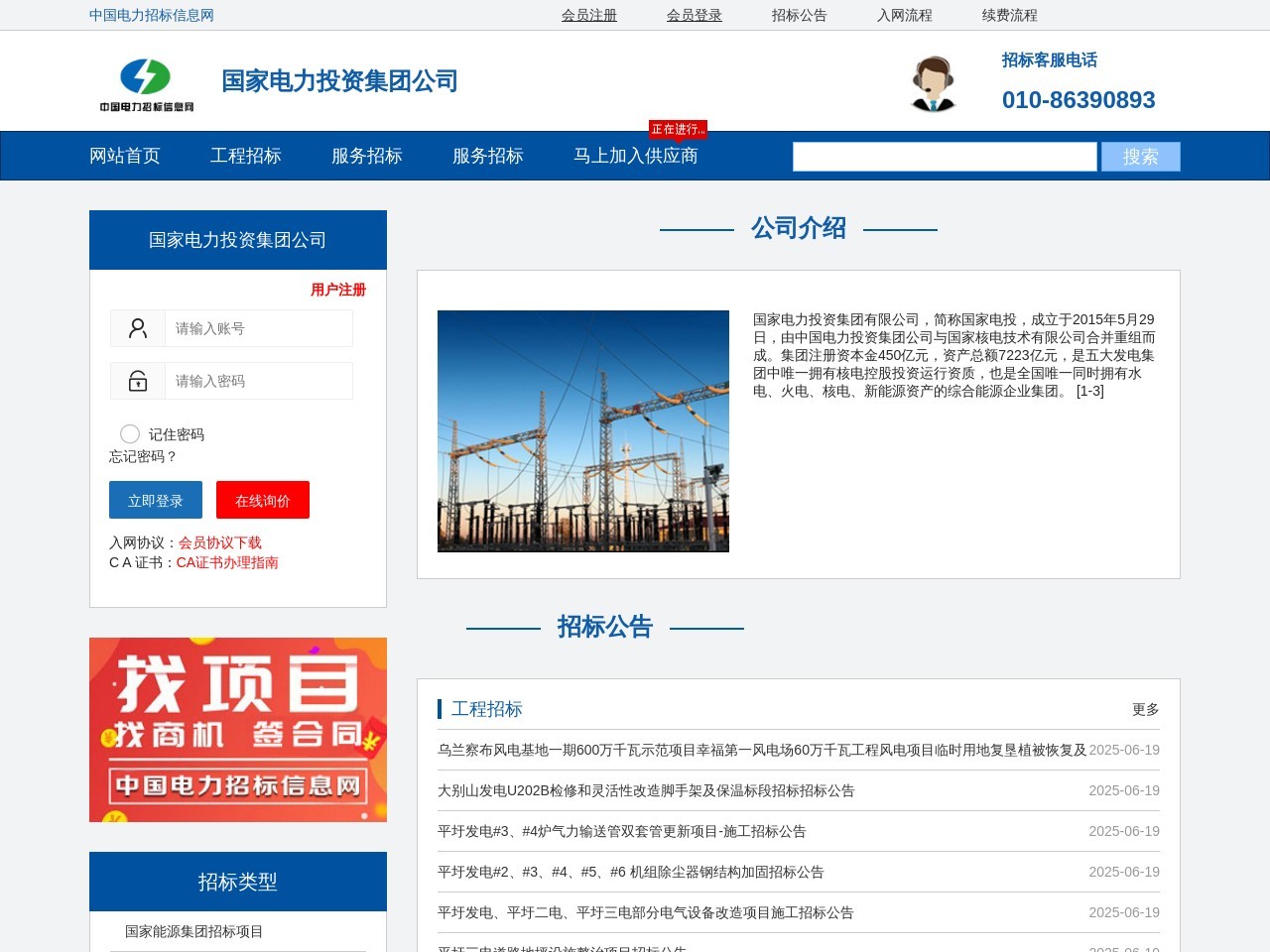Click the 招标公告 section title
This screenshot has width=1270, height=952.
[605, 627]
